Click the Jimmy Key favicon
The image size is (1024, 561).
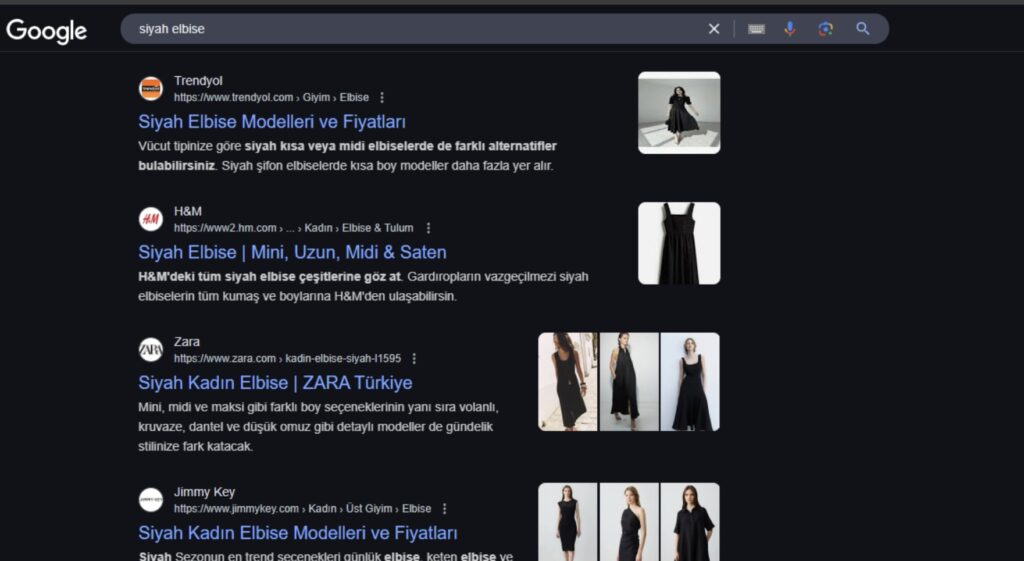point(151,500)
